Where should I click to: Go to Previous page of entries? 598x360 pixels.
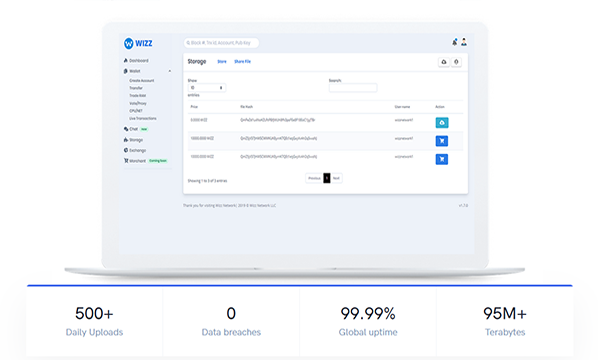click(314, 178)
